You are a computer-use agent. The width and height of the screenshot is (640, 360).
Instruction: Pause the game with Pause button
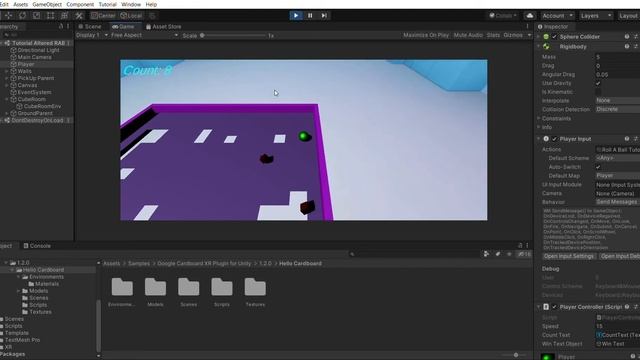tap(310, 16)
